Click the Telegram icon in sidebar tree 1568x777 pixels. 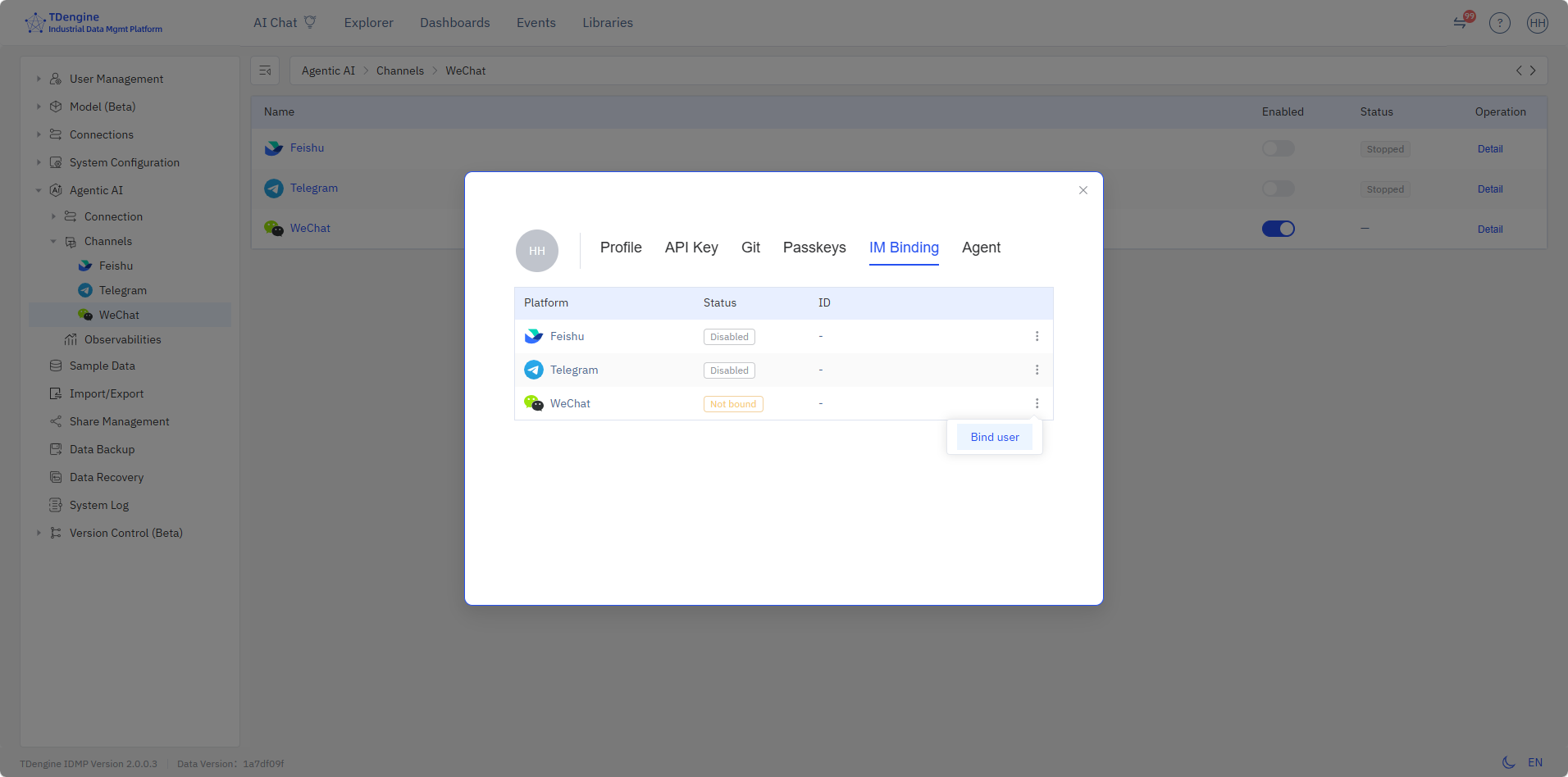(85, 290)
